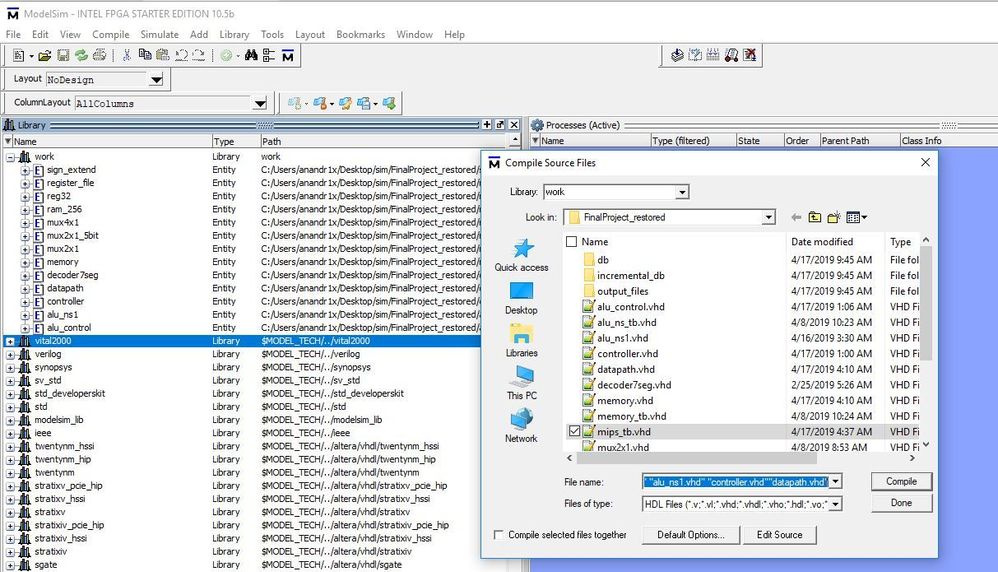This screenshot has height=572, width=998.
Task: Click the Save disk icon in toolbar
Action: click(x=63, y=56)
